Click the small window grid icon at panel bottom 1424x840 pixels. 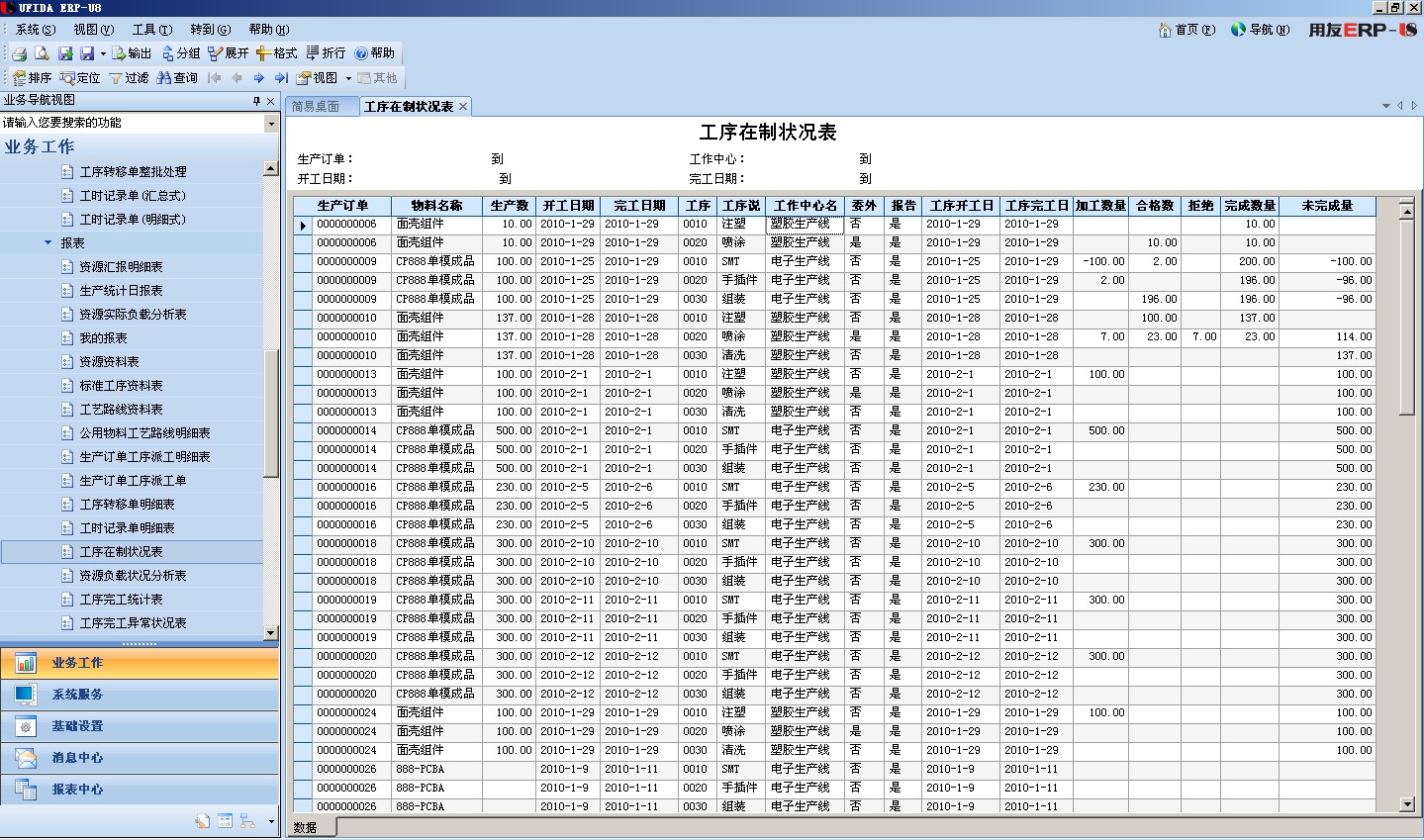point(225,820)
